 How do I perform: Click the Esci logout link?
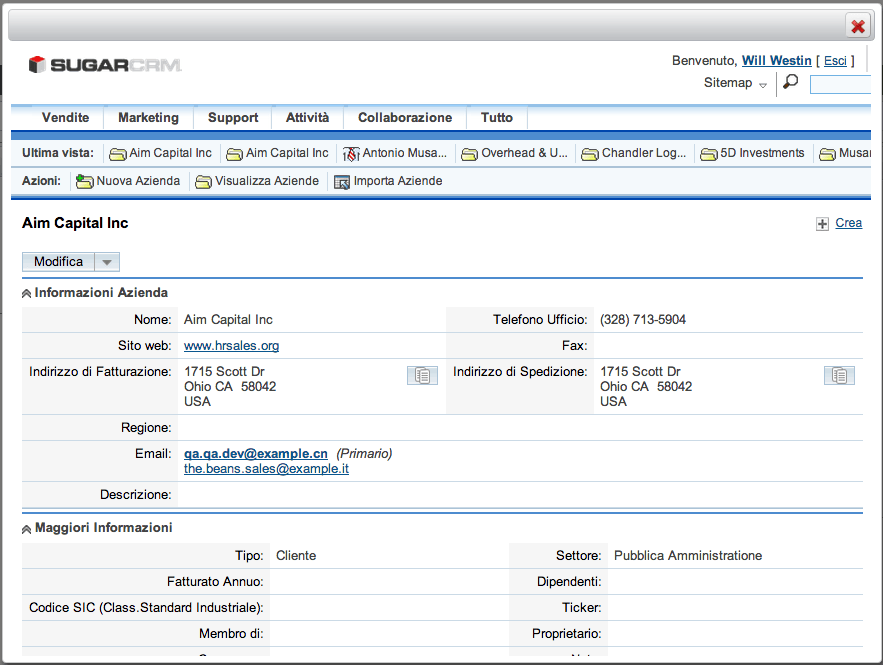point(835,60)
